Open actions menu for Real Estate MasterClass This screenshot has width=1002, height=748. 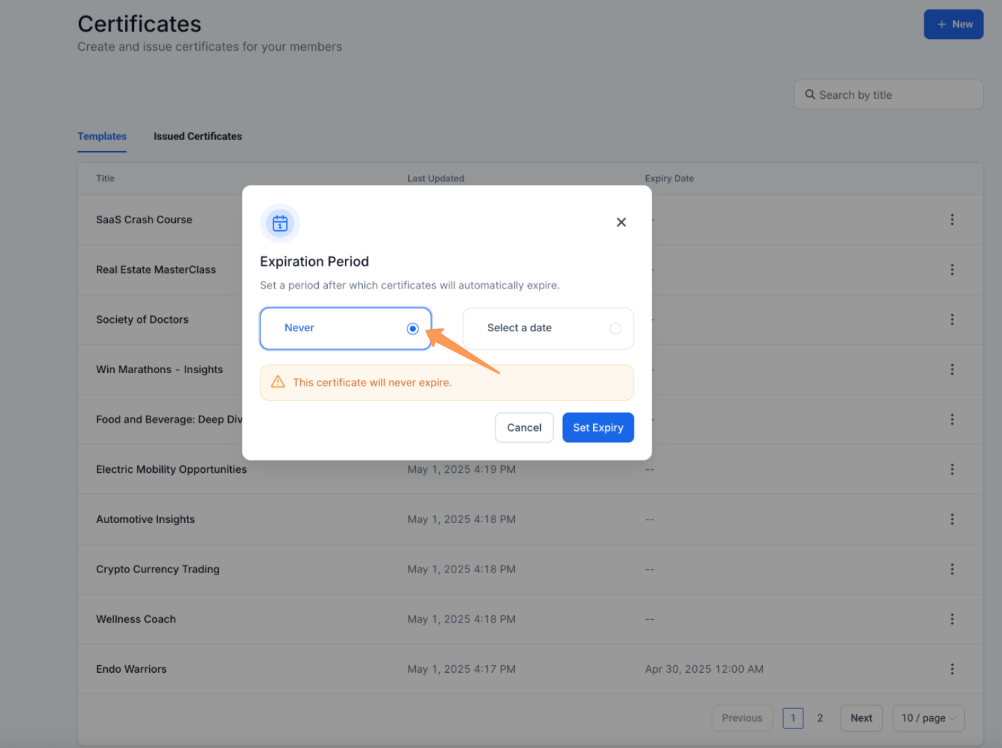point(952,270)
